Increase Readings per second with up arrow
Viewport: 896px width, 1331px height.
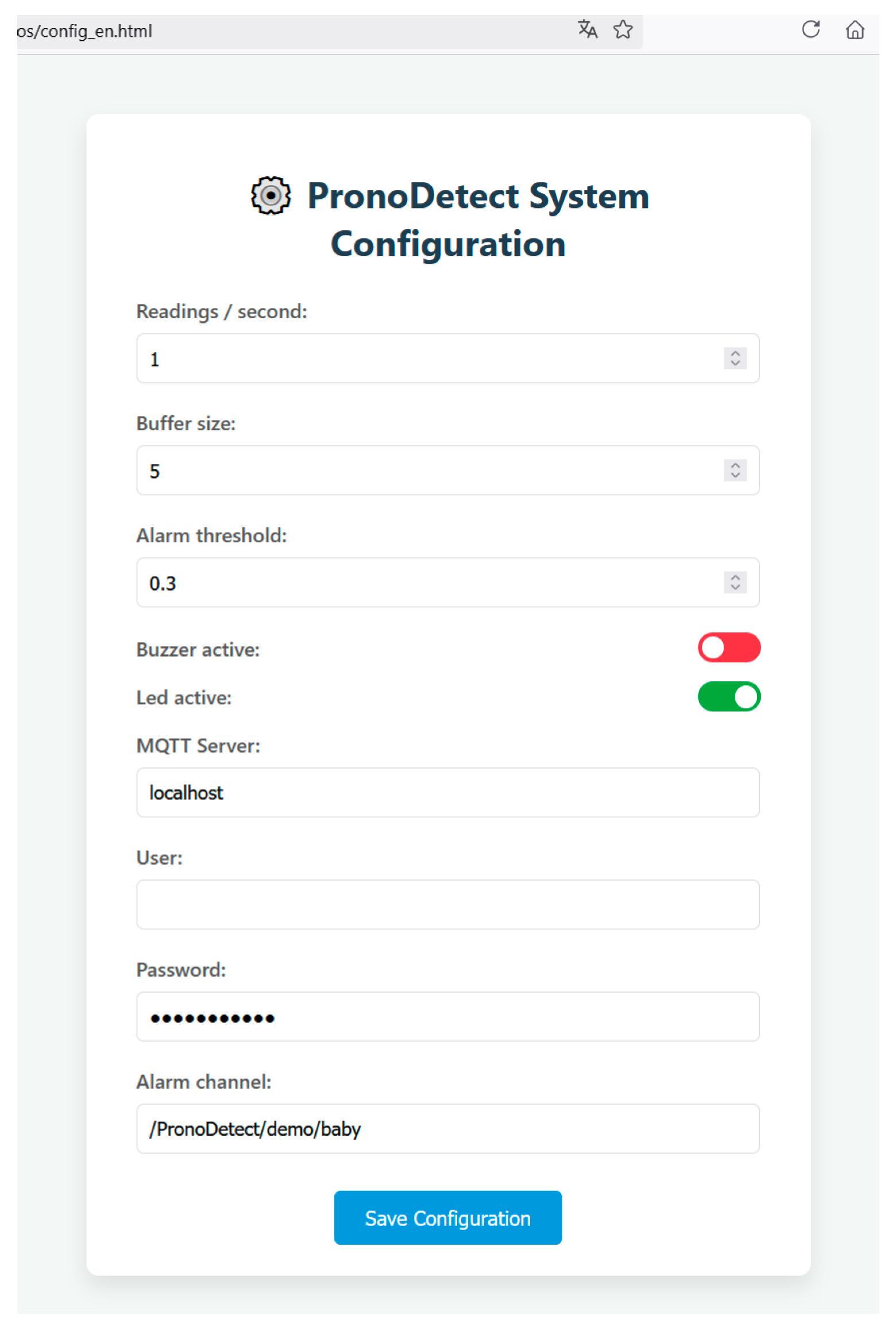pos(735,353)
